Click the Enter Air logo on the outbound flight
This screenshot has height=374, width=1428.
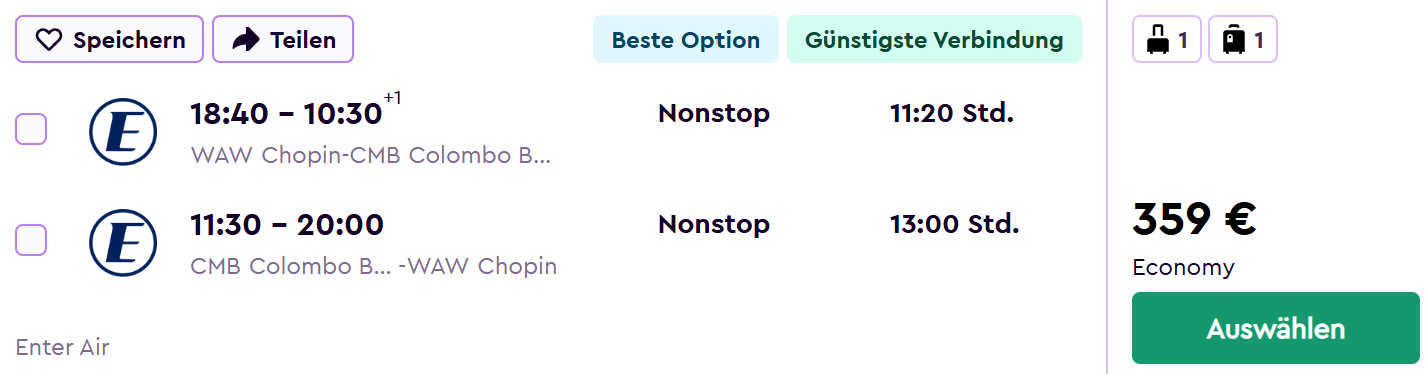(123, 131)
